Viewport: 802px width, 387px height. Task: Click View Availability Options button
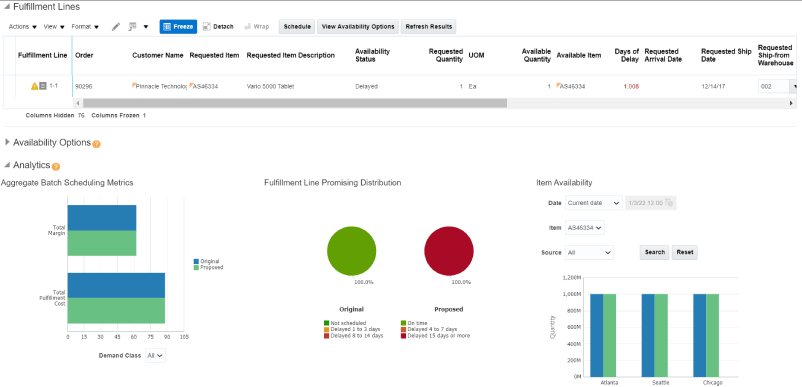pyautogui.click(x=358, y=27)
